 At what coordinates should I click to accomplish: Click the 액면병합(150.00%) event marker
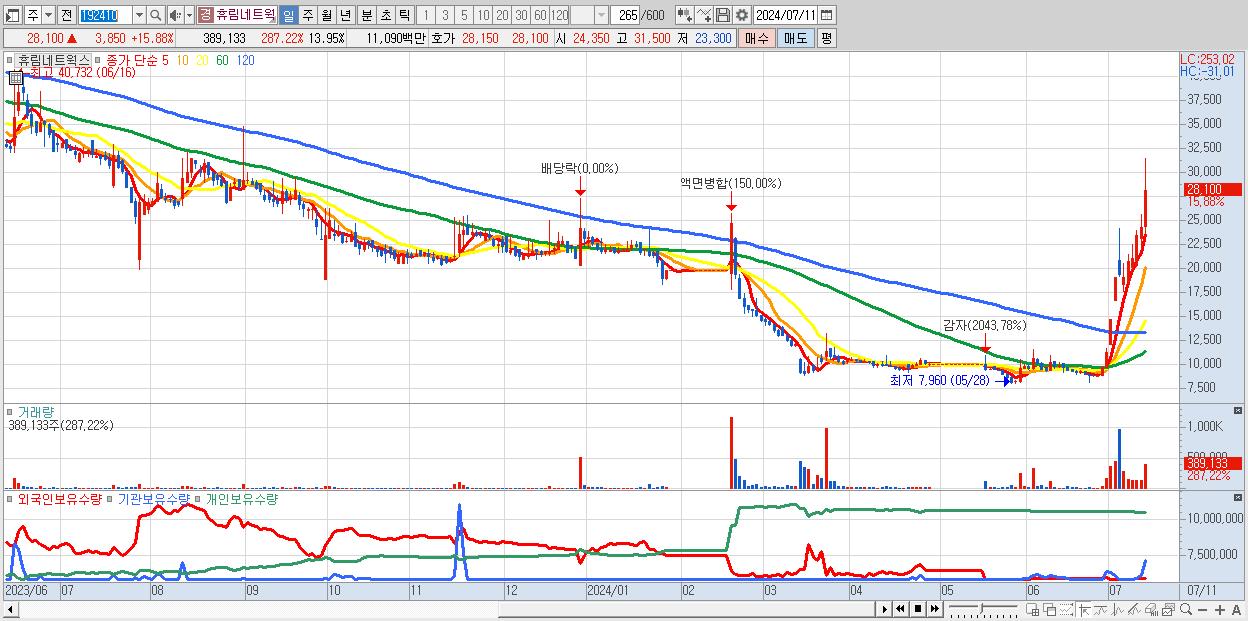coord(730,183)
